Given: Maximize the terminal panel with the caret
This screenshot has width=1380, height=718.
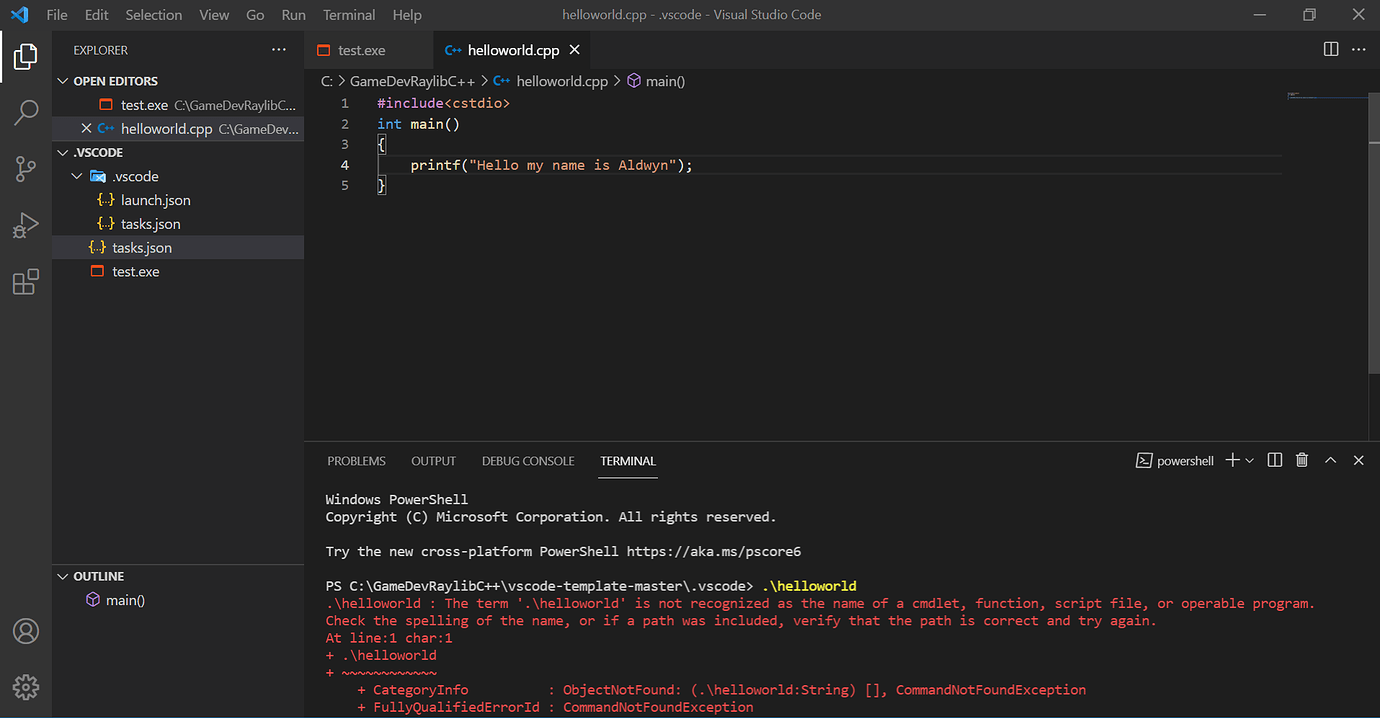Looking at the screenshot, I should (x=1330, y=460).
